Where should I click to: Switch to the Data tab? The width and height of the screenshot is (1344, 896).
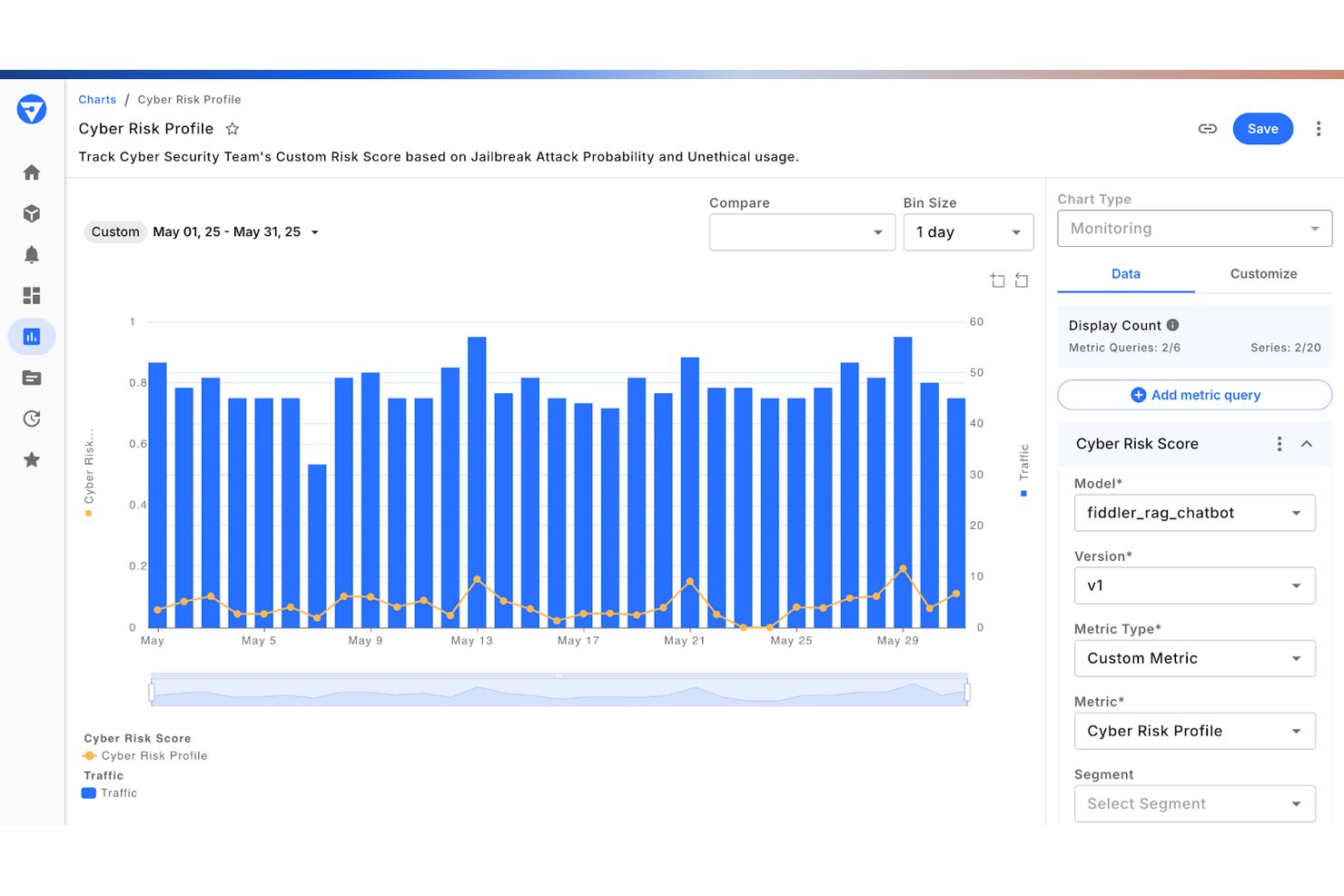point(1126,274)
